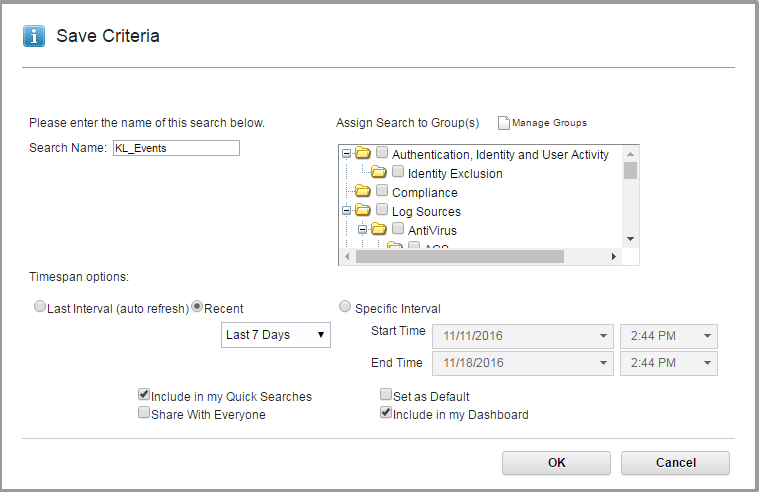The image size is (759, 492).
Task: Open the Last 7 Days dropdown
Action: click(x=275, y=335)
